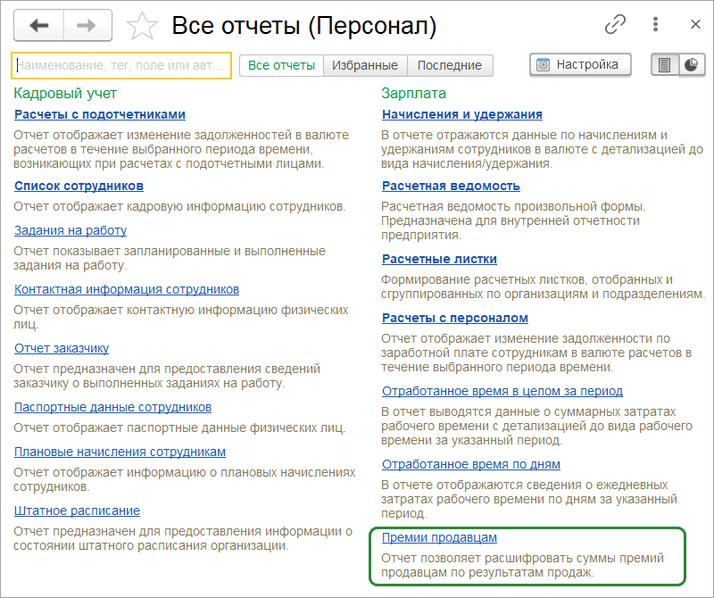The height and width of the screenshot is (598, 714).
Task: Click the description under Паспортные данные сотрудников
Action: [179, 428]
